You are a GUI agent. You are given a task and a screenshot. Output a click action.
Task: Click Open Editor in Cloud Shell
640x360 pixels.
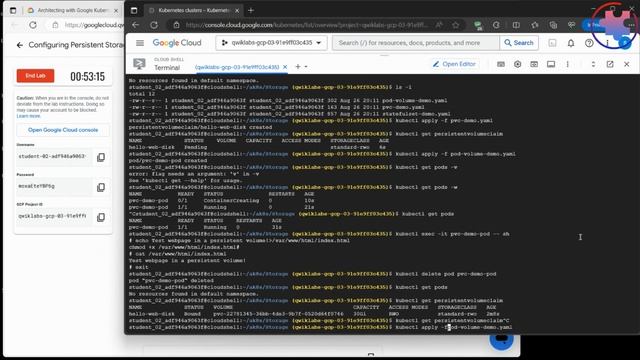pyautogui.click(x=454, y=64)
